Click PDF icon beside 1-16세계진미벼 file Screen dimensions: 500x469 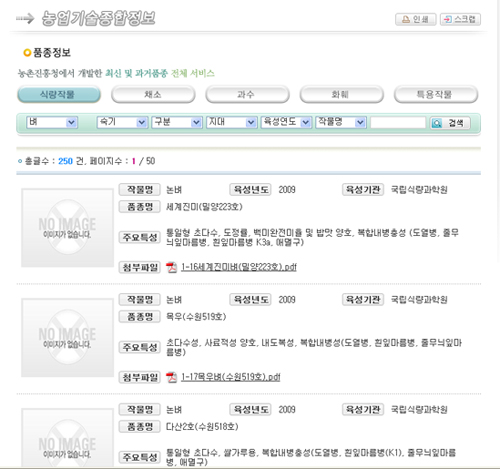(x=171, y=267)
